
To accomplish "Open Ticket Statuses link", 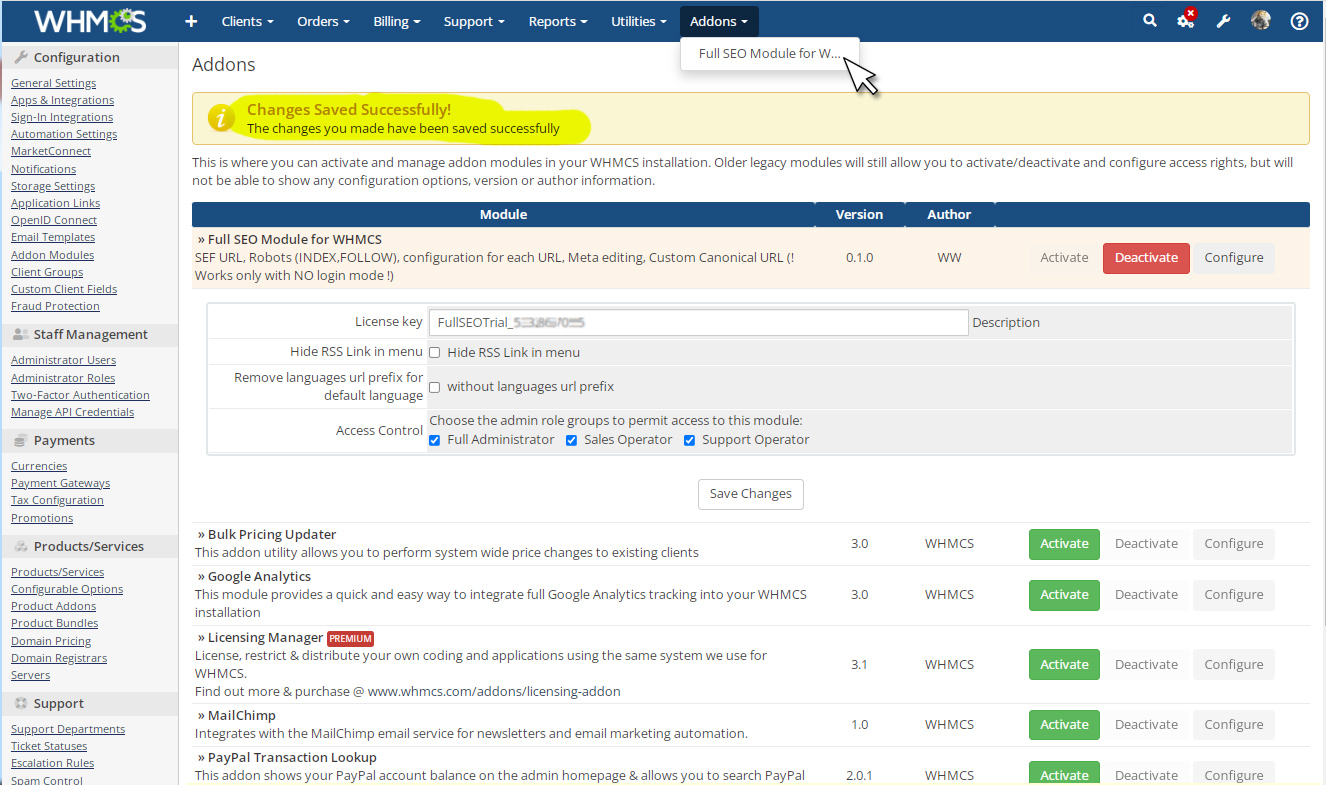I will tap(49, 746).
